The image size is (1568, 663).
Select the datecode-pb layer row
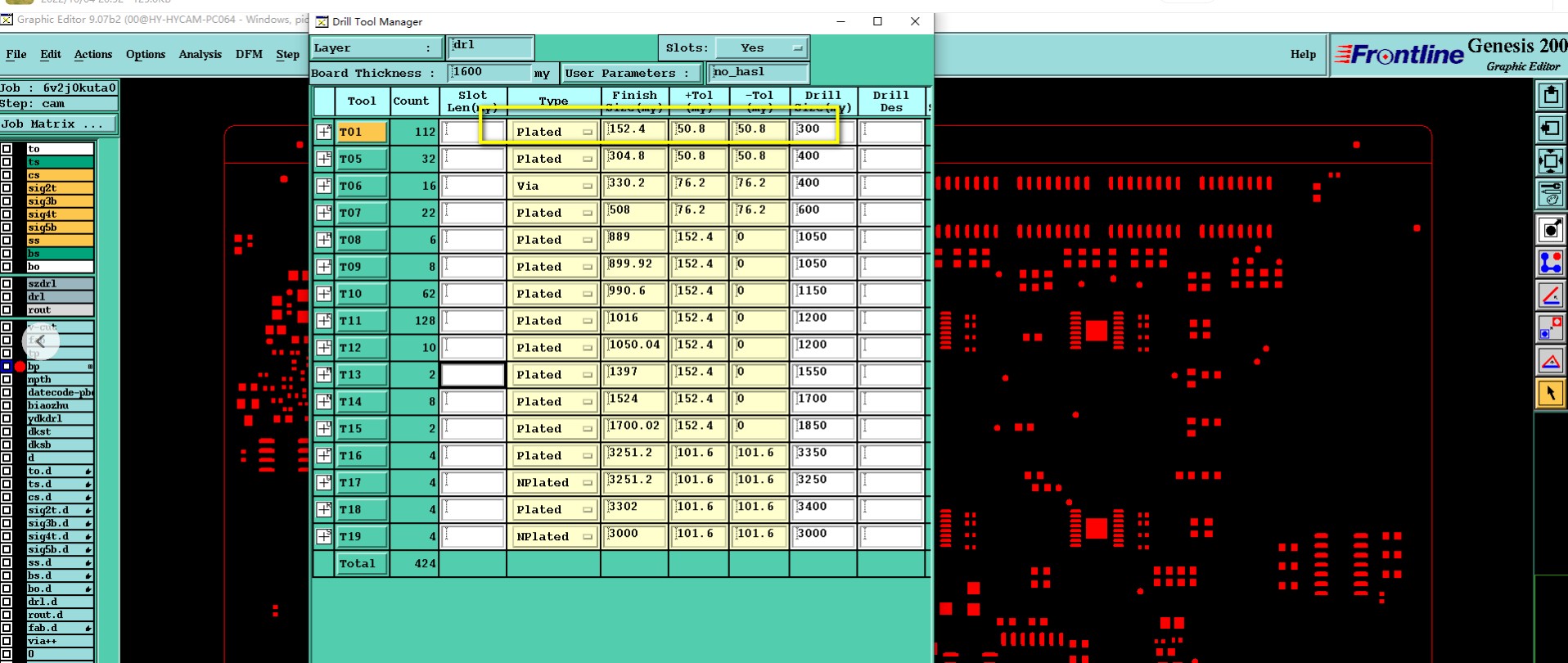60,393
